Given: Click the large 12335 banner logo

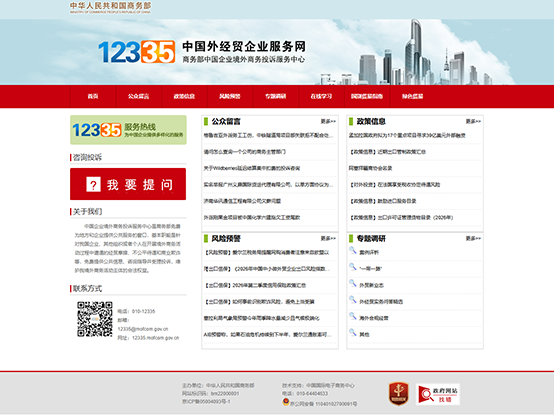Looking at the screenshot, I should tap(136, 52).
